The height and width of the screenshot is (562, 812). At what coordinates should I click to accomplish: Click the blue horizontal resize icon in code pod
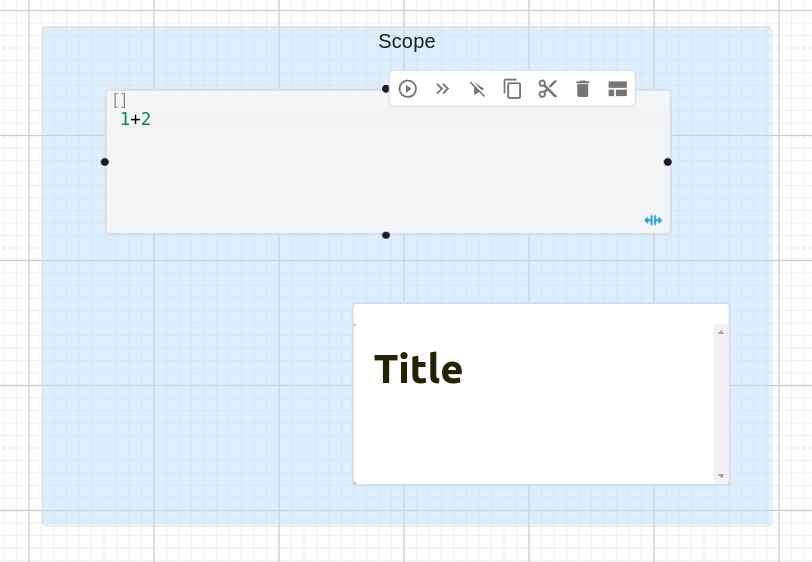[653, 221]
